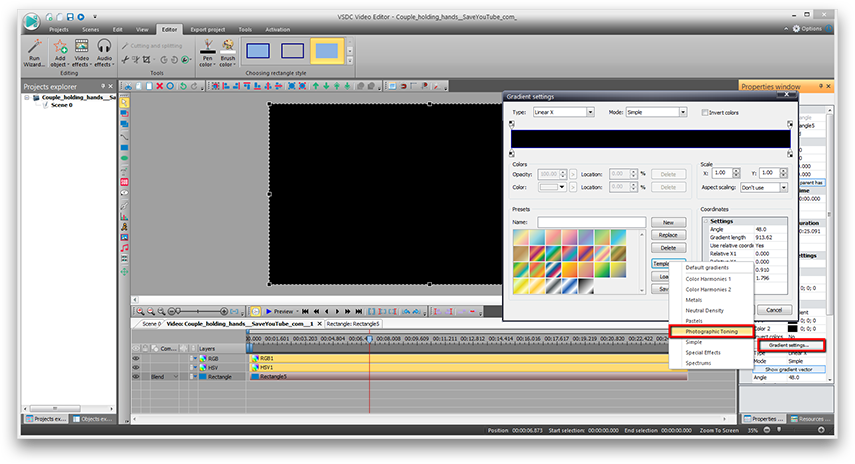Jump to the end of the timeline

(x=358, y=311)
